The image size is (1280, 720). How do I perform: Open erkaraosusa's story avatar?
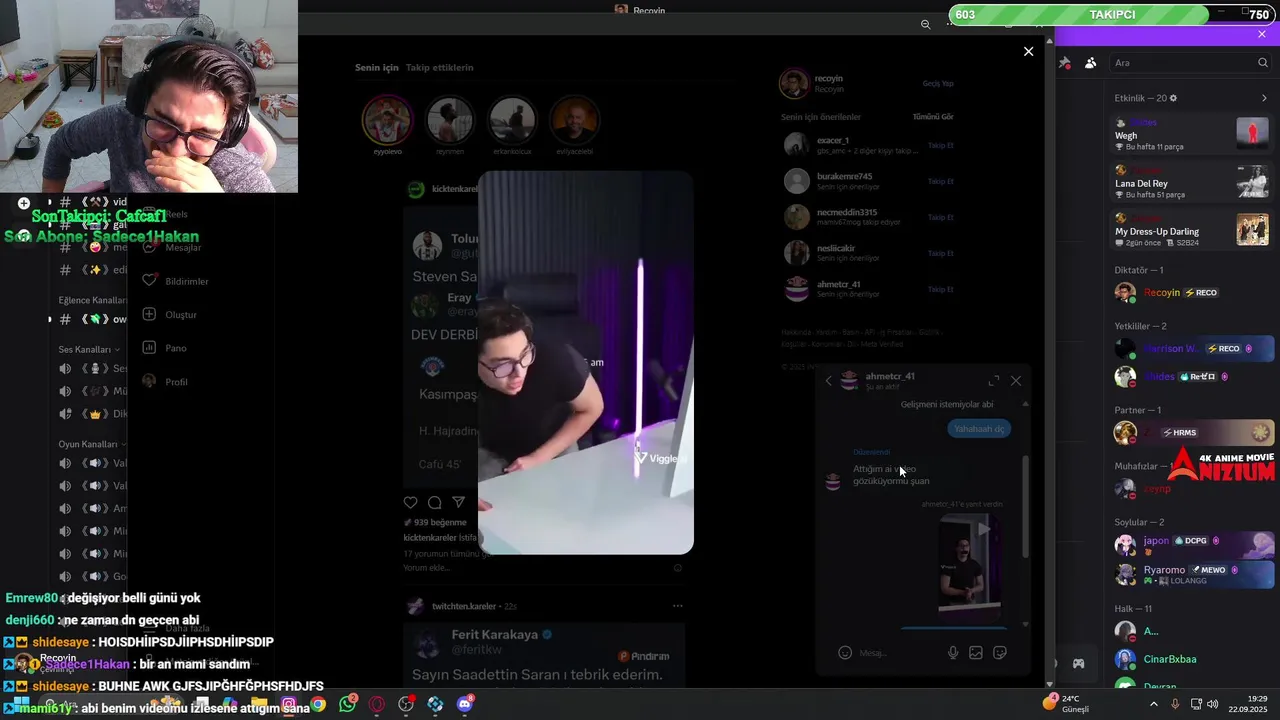pyautogui.click(x=512, y=121)
